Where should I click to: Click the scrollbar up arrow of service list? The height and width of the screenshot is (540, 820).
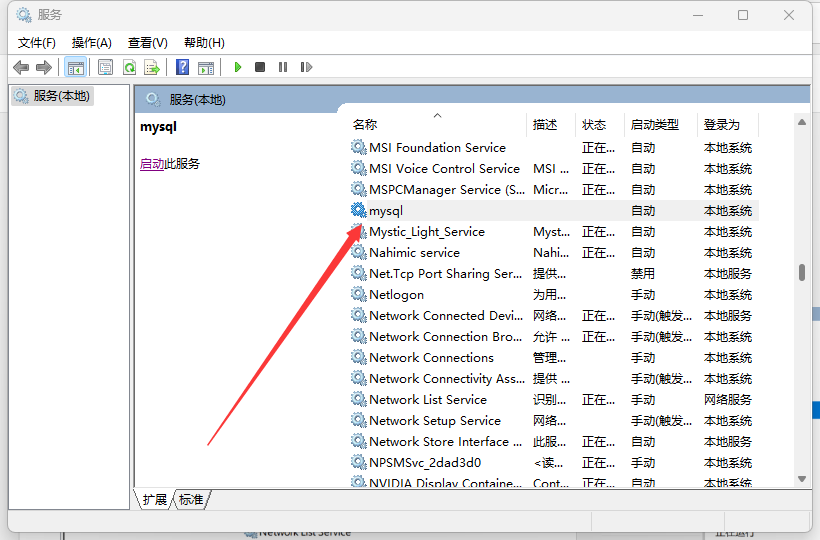(x=802, y=122)
